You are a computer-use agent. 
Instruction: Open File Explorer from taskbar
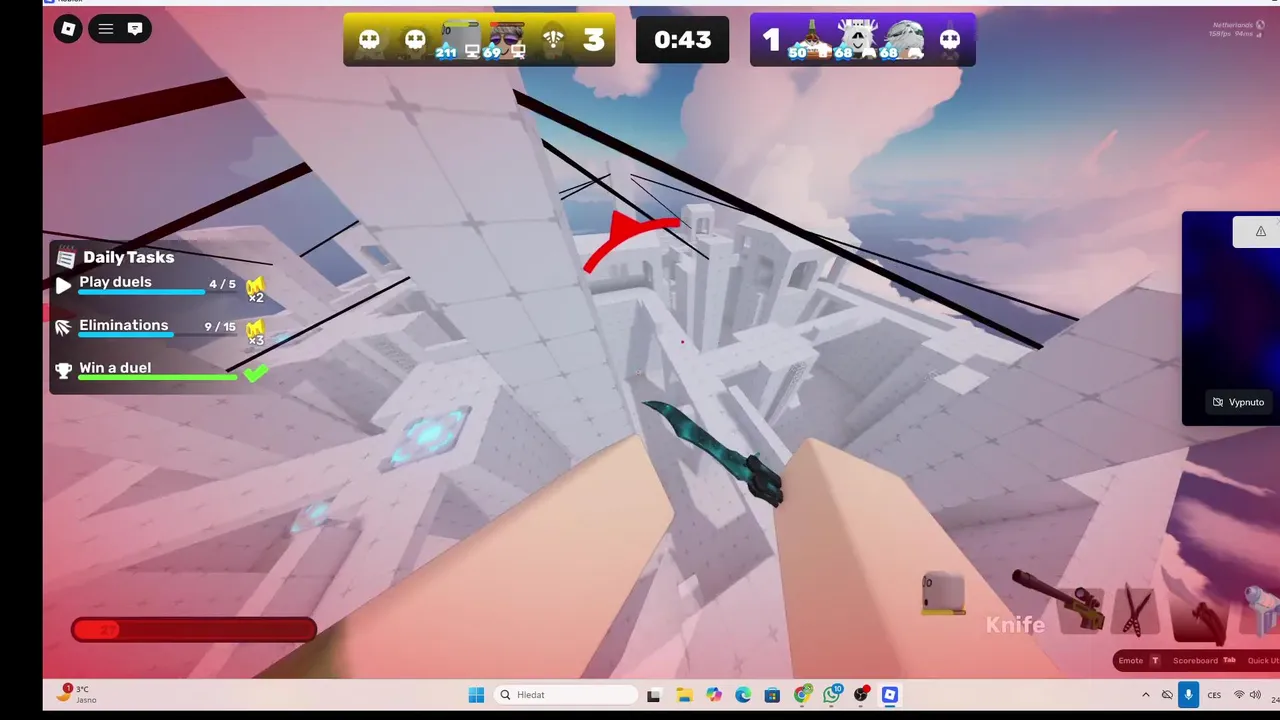(x=684, y=695)
